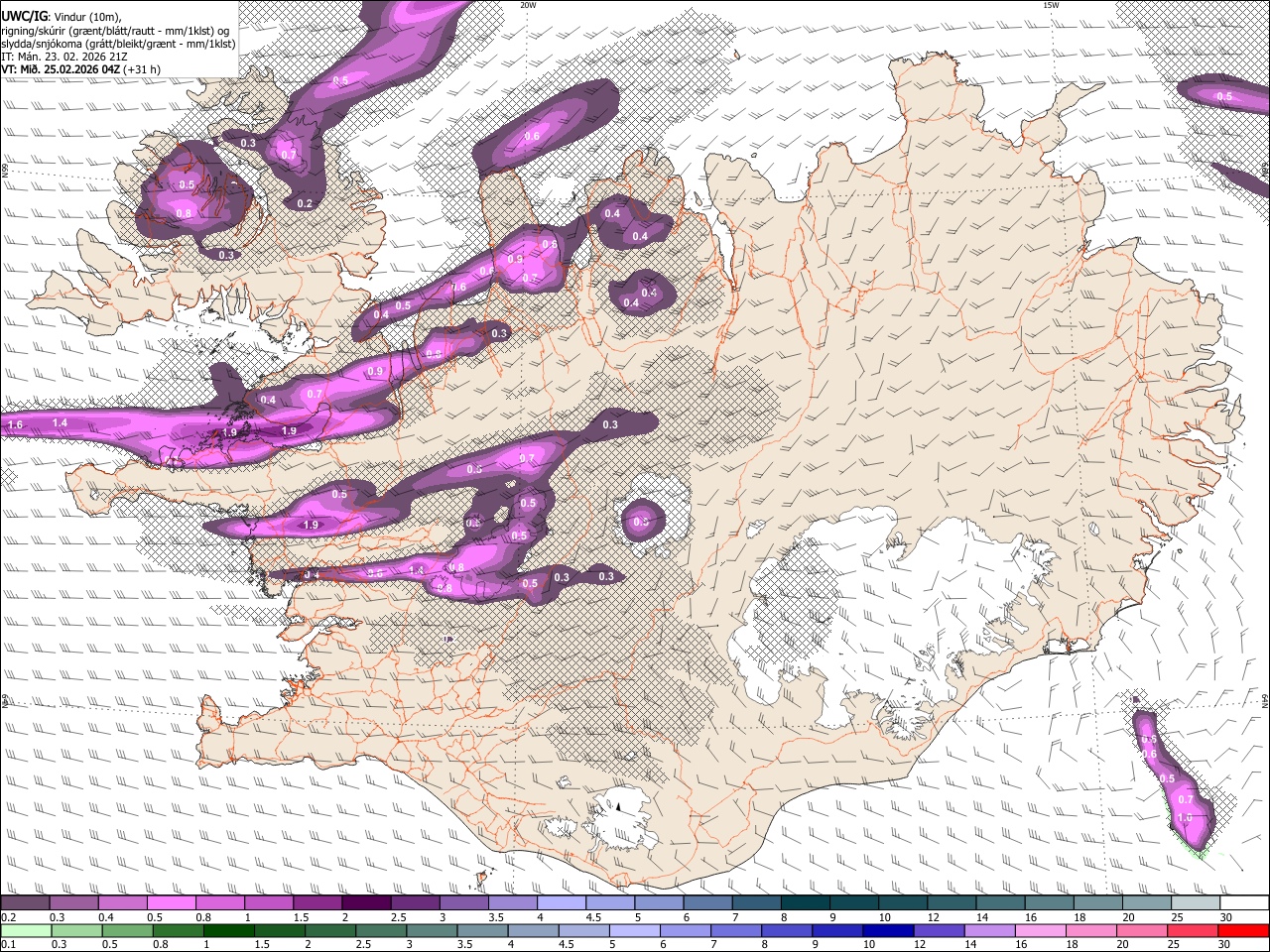Click the '0.1' label on the bottom legend row
The width and height of the screenshot is (1270, 952).
7,944
